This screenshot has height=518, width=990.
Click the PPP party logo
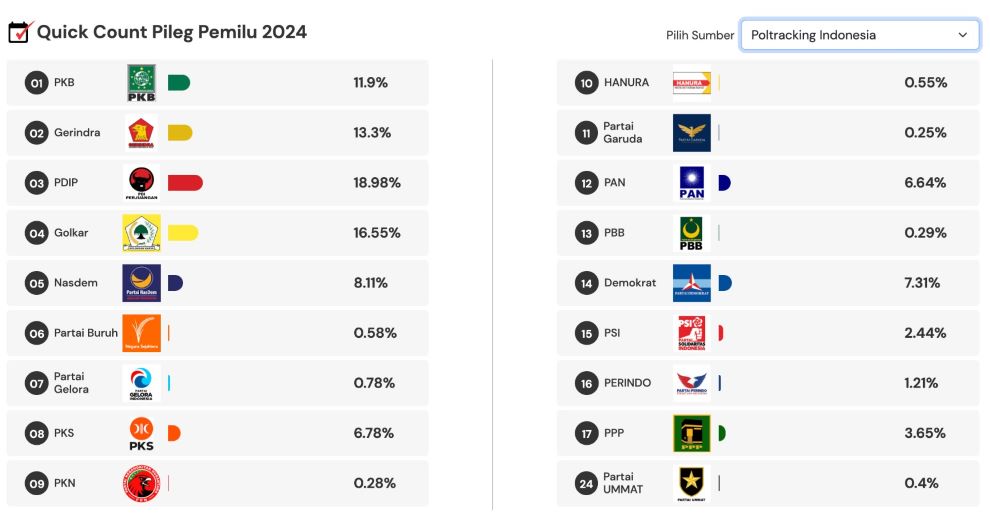coord(692,433)
